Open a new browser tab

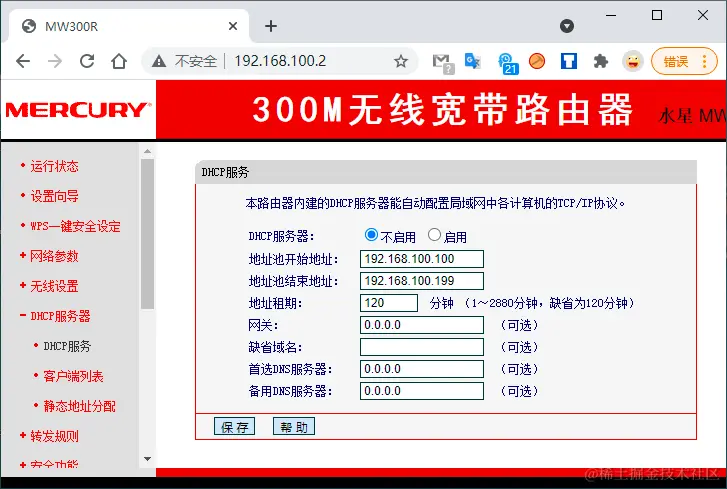(x=271, y=26)
